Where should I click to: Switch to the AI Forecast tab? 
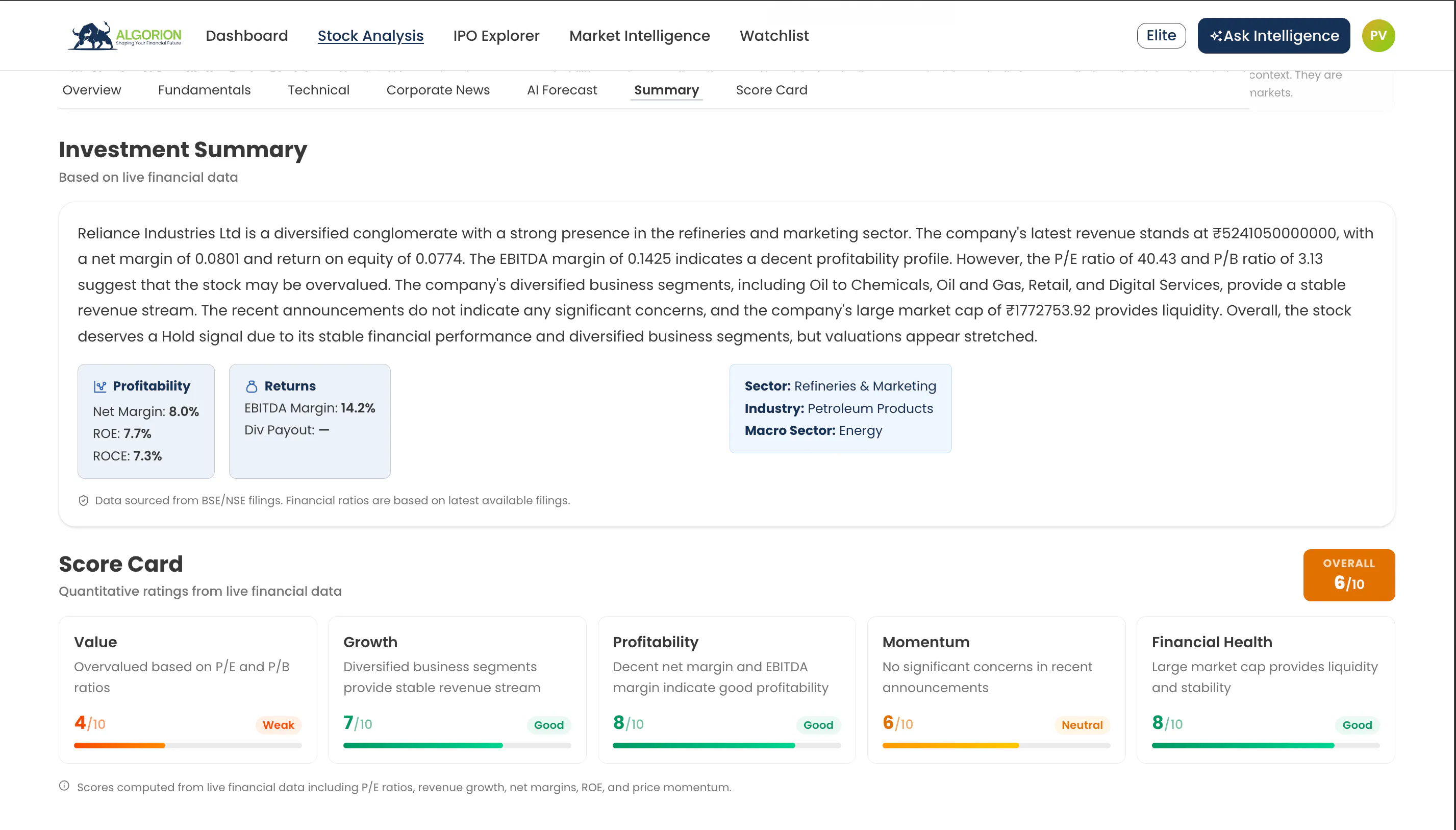click(x=562, y=90)
